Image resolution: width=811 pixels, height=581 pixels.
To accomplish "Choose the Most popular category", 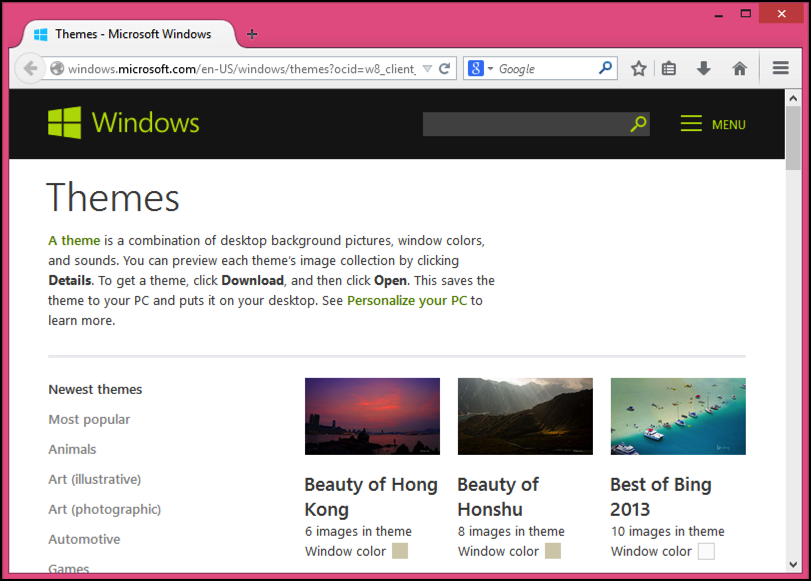I will coord(89,420).
